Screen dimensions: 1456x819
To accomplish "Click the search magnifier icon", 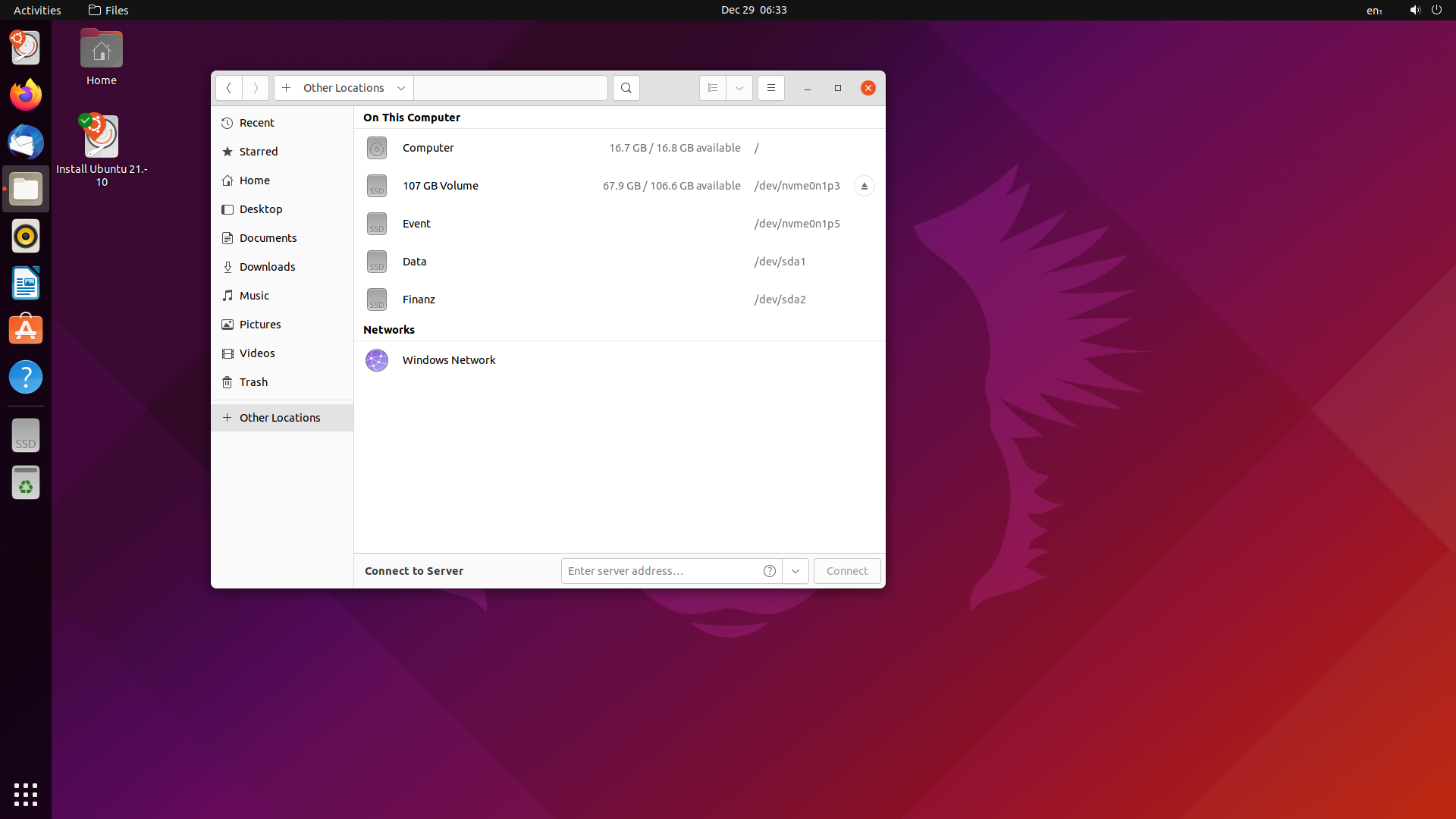I will pos(626,88).
